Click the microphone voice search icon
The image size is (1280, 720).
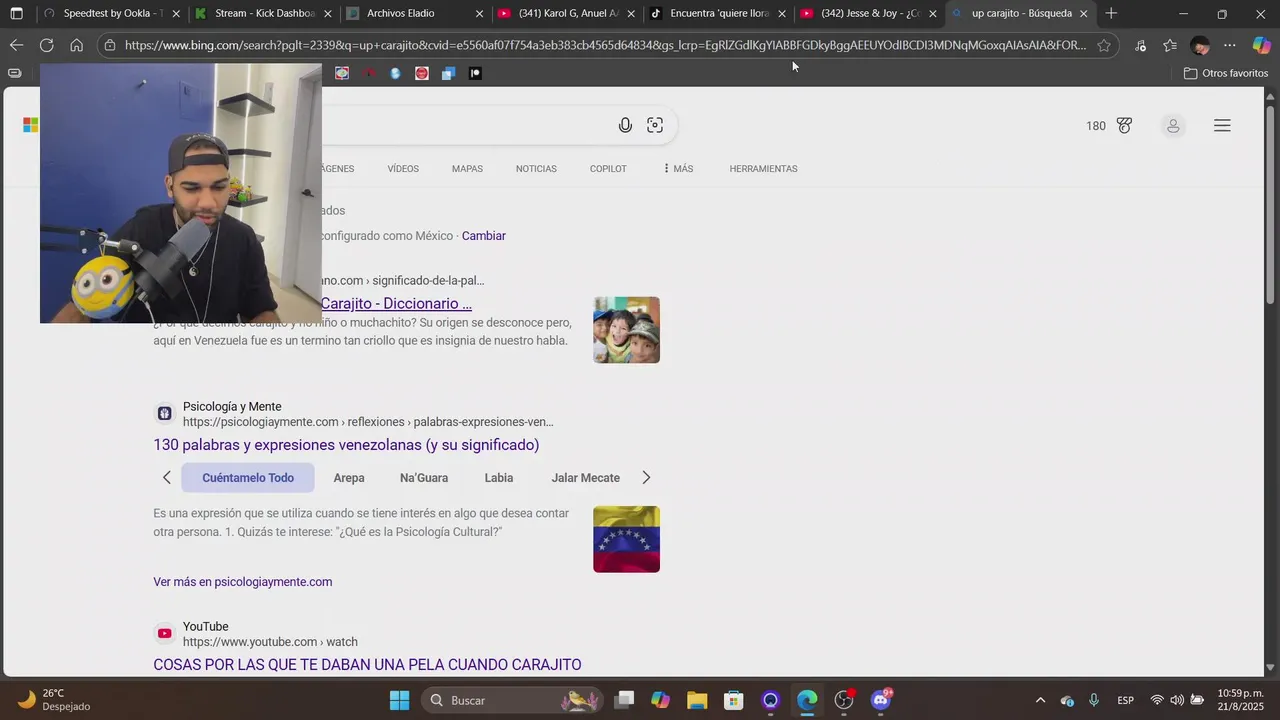pyautogui.click(x=625, y=125)
